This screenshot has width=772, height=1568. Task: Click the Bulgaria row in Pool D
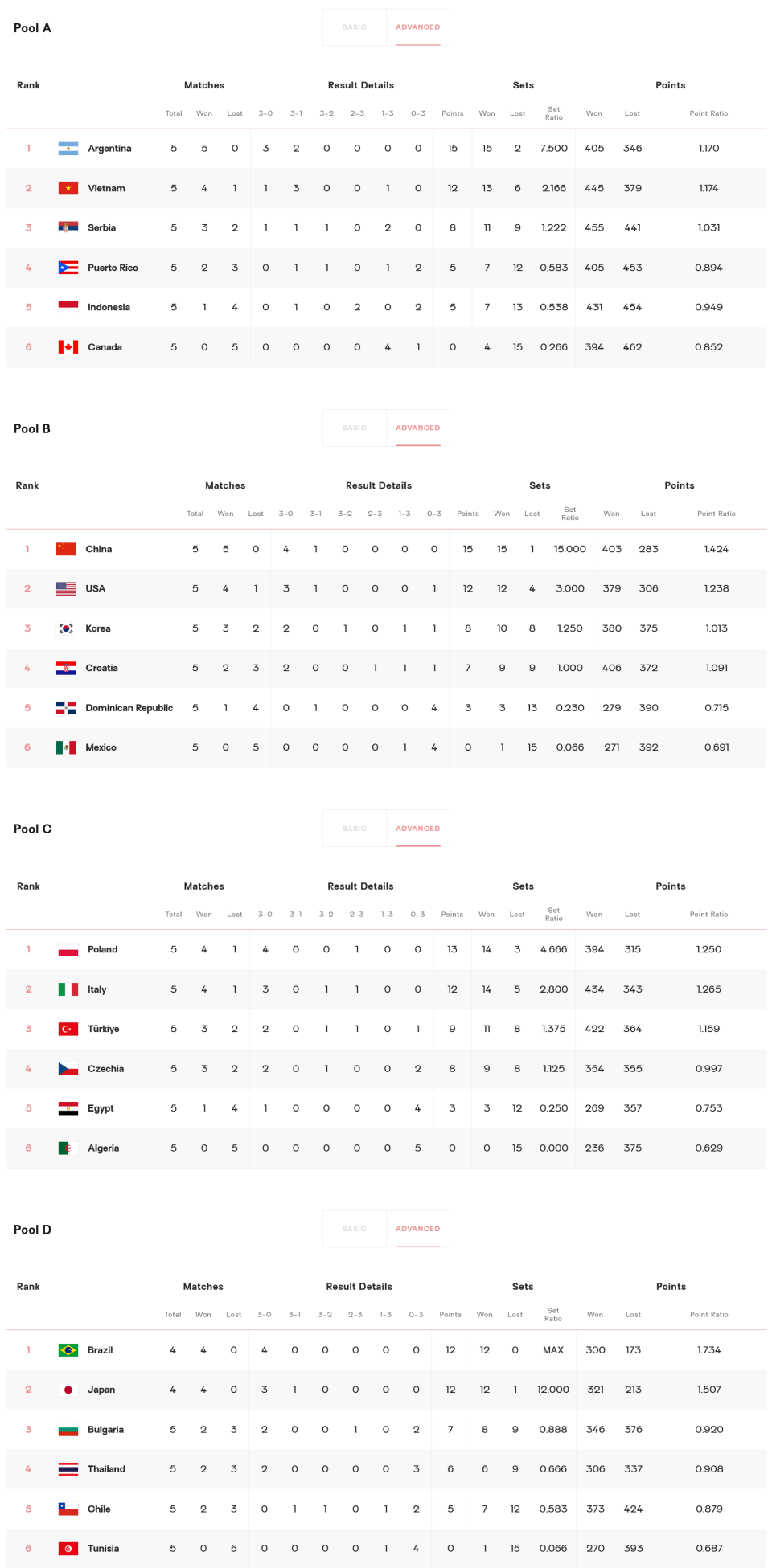[386, 1430]
